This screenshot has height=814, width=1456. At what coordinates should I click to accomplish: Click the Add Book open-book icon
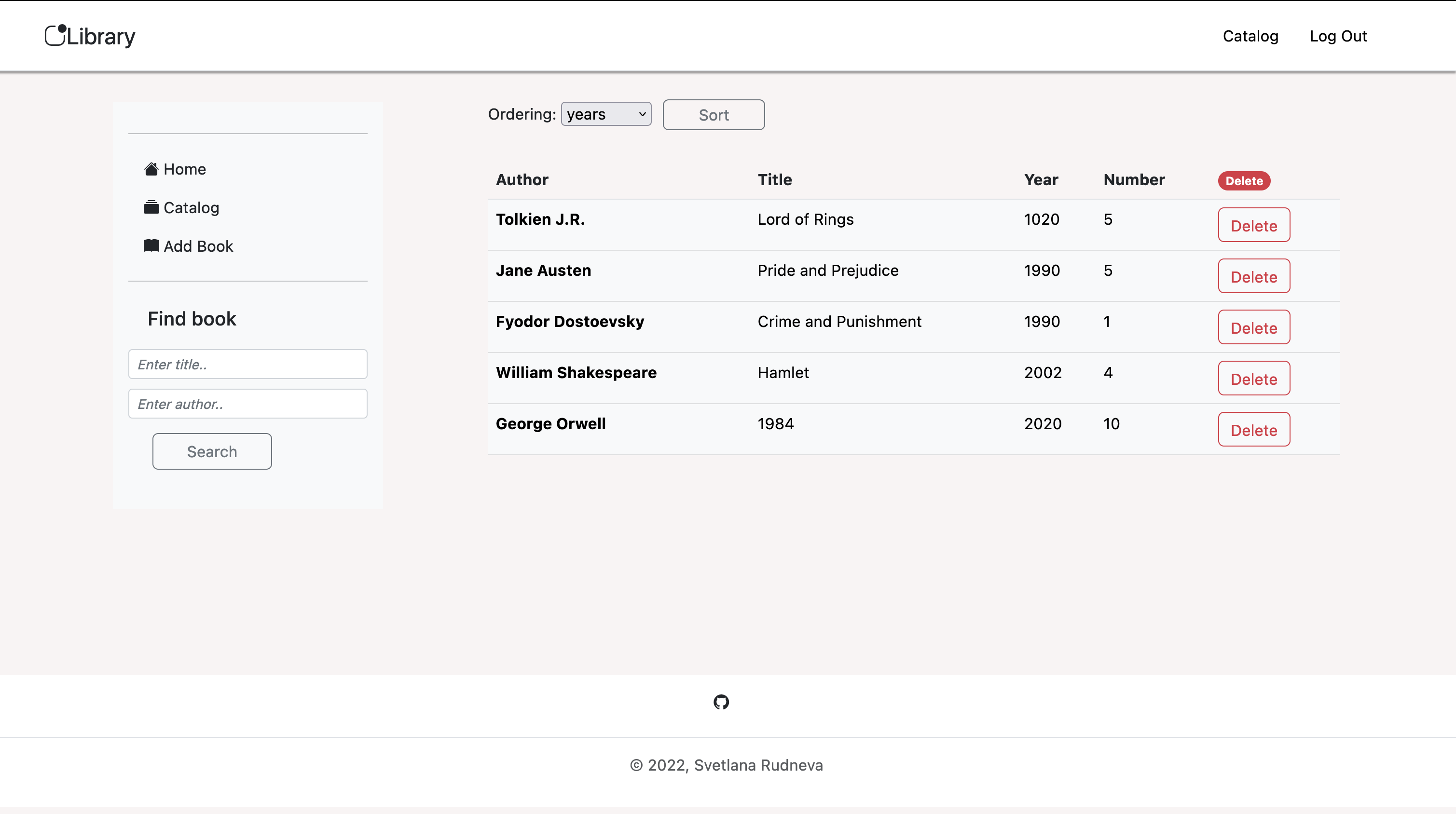(151, 246)
